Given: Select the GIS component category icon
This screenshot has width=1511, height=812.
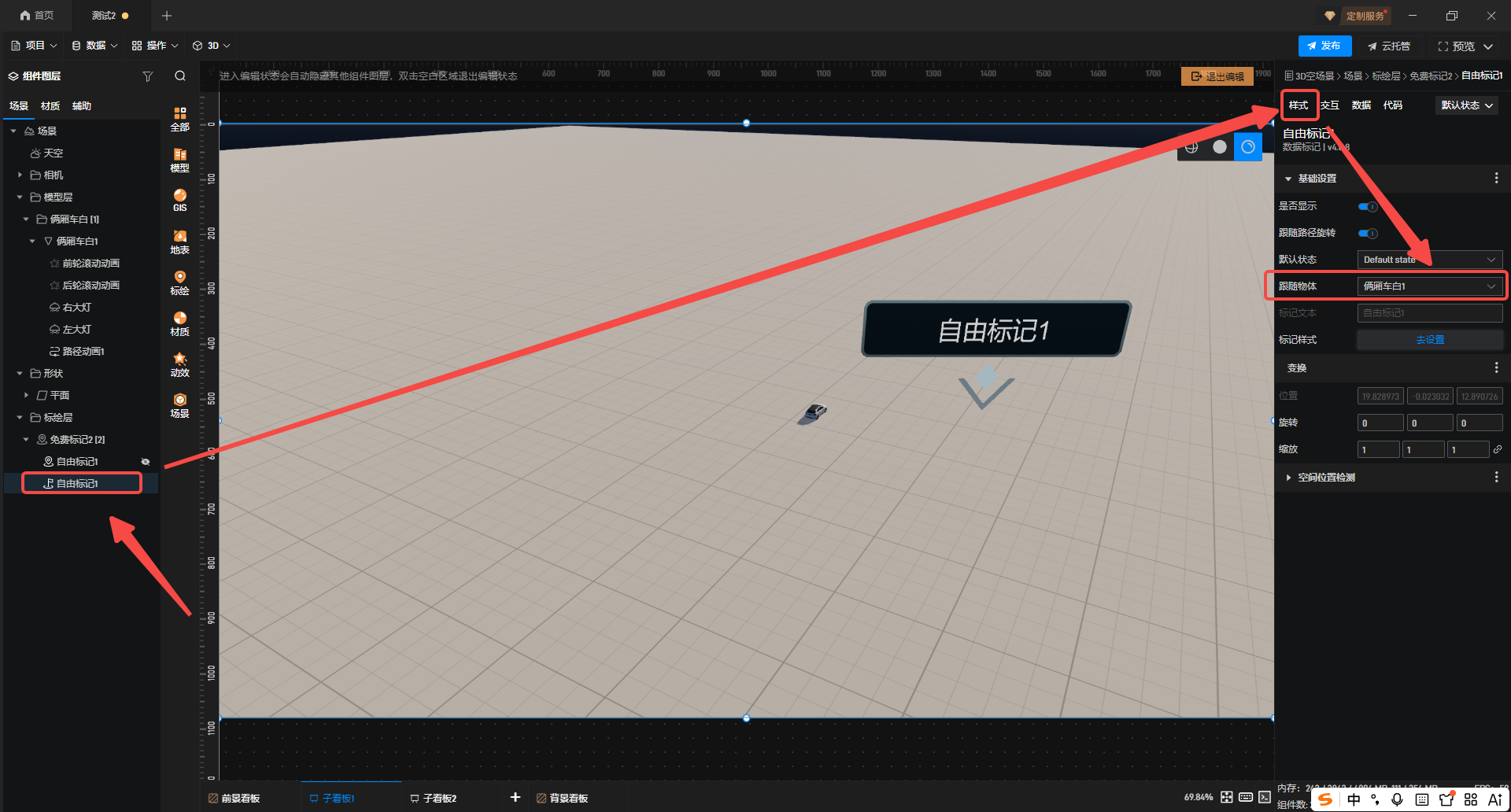Looking at the screenshot, I should click(179, 200).
